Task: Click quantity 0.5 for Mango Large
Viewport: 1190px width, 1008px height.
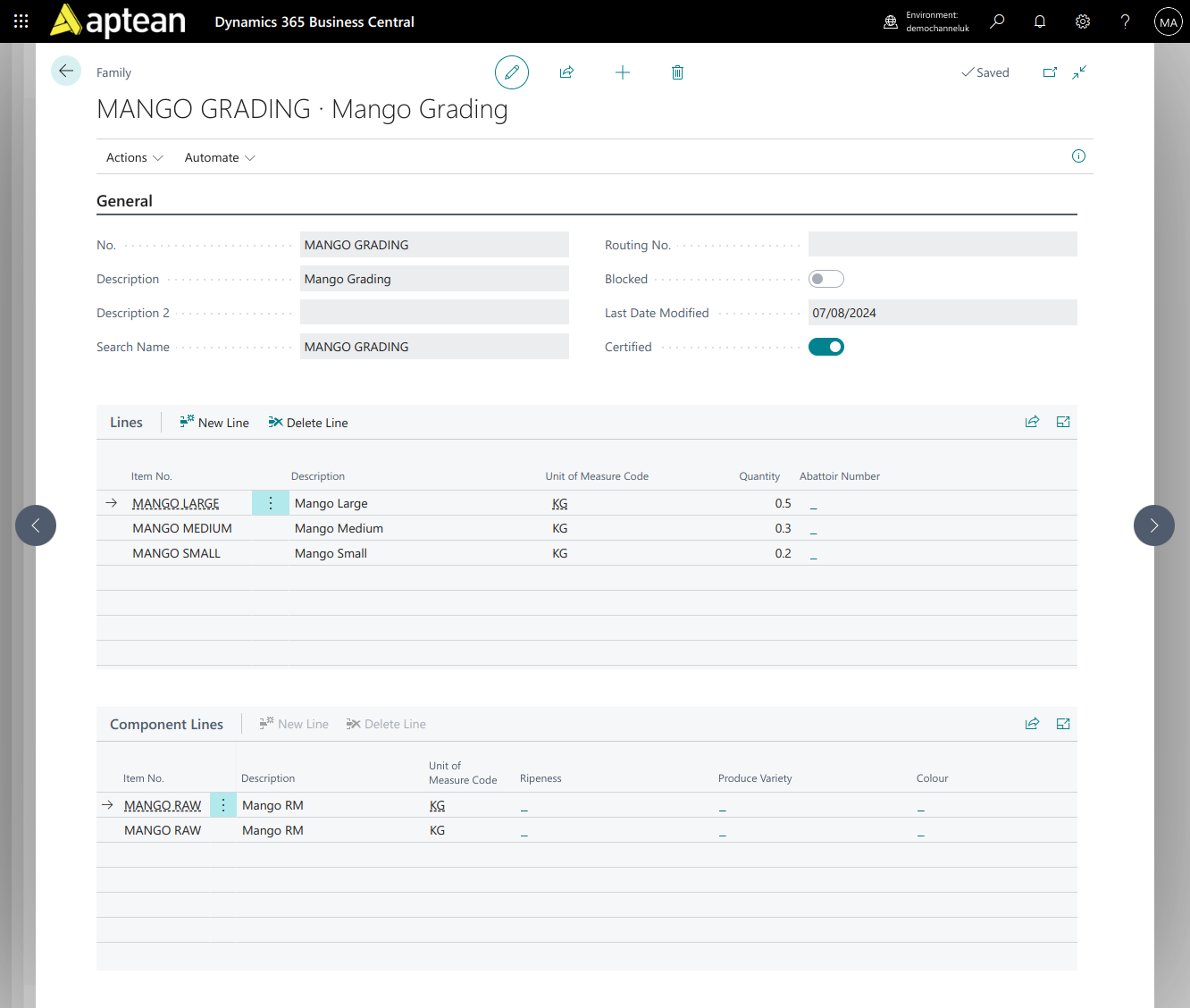Action: (x=783, y=503)
